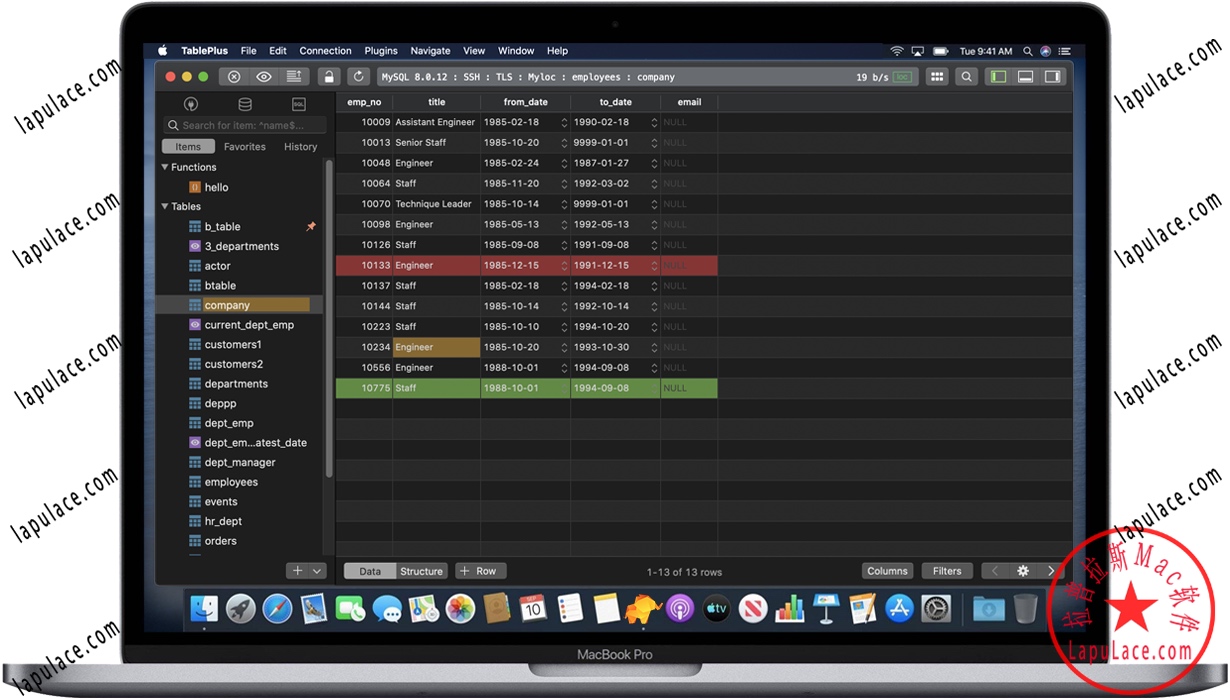The image size is (1230, 700).
Task: Click the database icon above the sidebar
Action: [244, 103]
